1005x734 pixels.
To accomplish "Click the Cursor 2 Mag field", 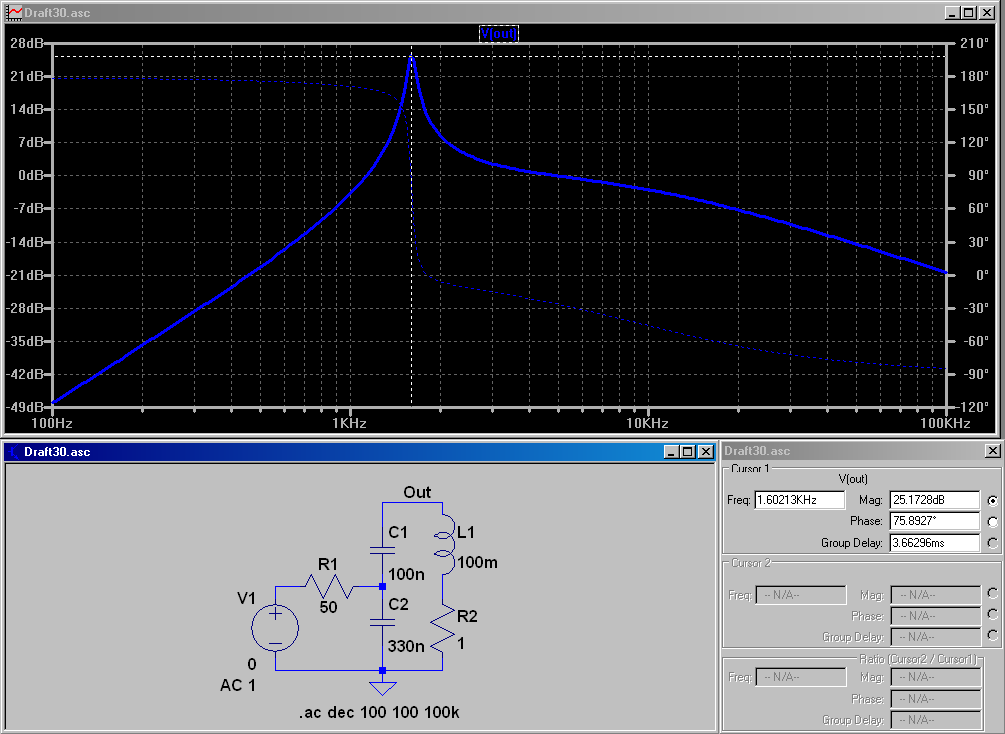I will (x=936, y=595).
